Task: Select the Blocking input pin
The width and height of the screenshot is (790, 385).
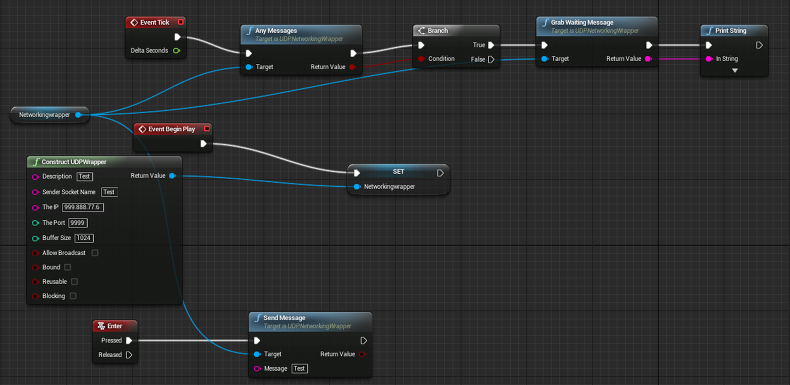Action: coord(35,296)
